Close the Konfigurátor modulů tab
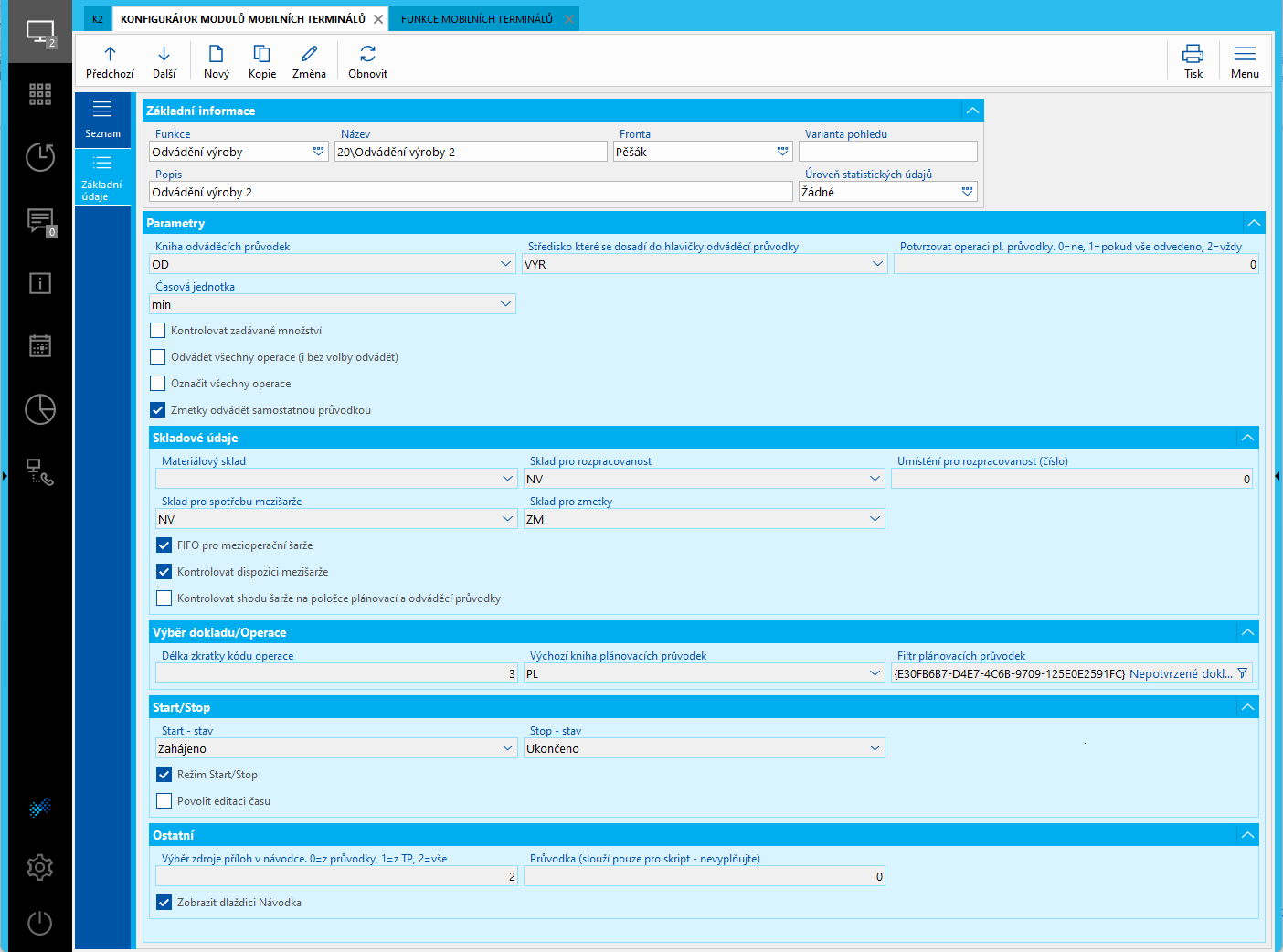The height and width of the screenshot is (952, 1283). [378, 19]
